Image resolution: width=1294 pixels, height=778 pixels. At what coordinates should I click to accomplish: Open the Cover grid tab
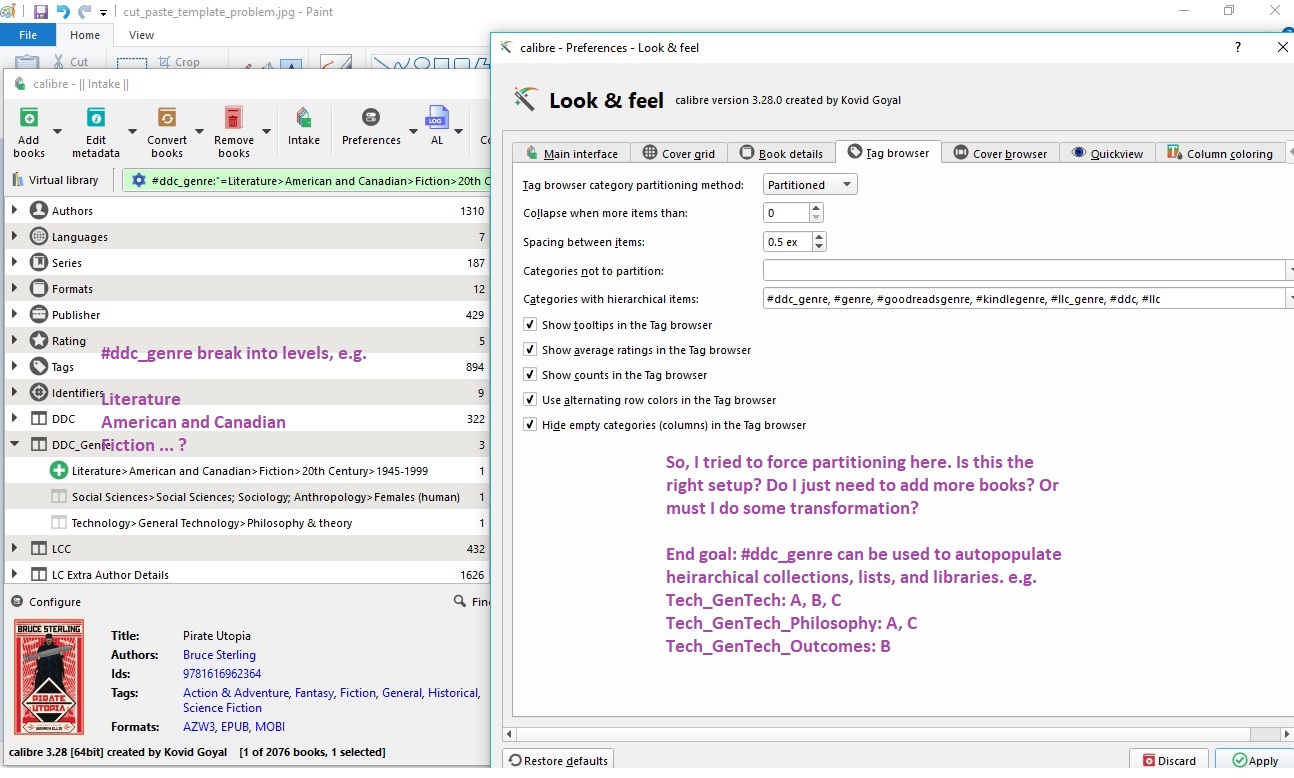[679, 153]
